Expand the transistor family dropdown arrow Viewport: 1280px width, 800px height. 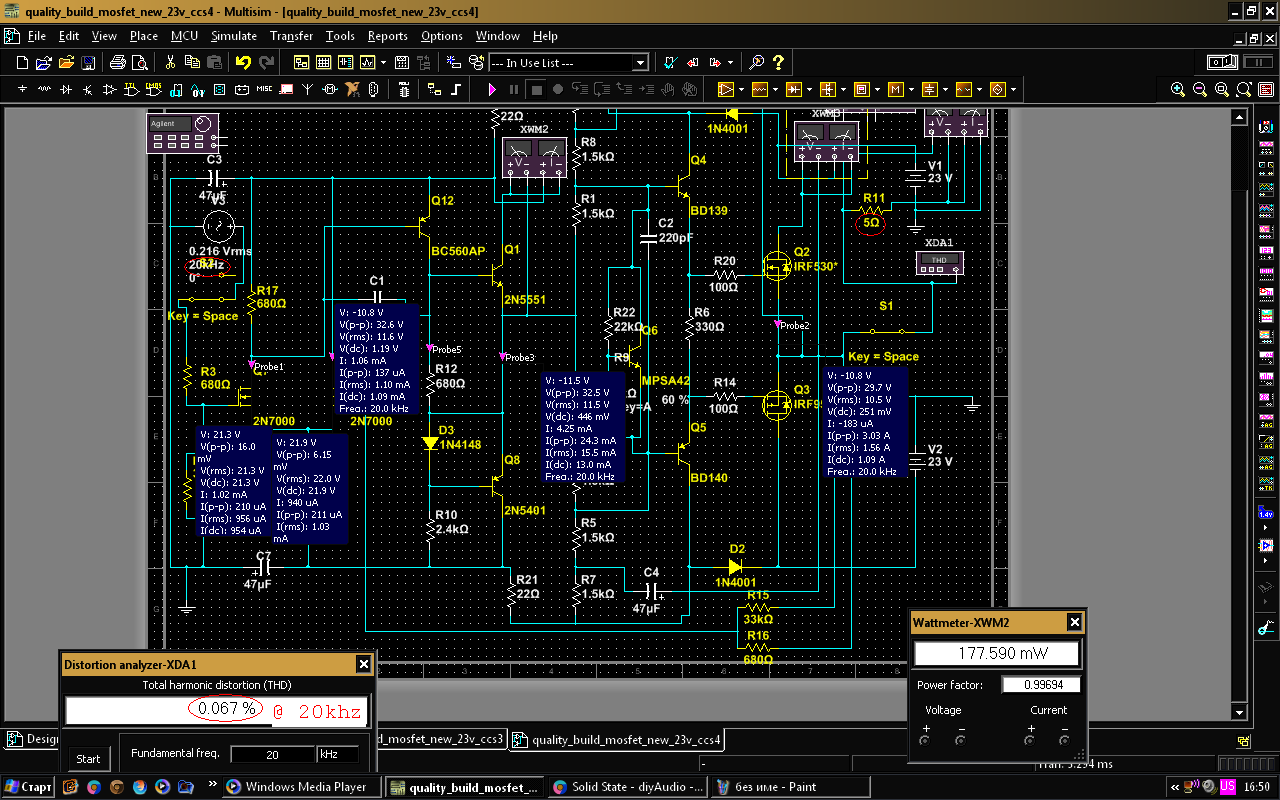pyautogui.click(x=845, y=90)
